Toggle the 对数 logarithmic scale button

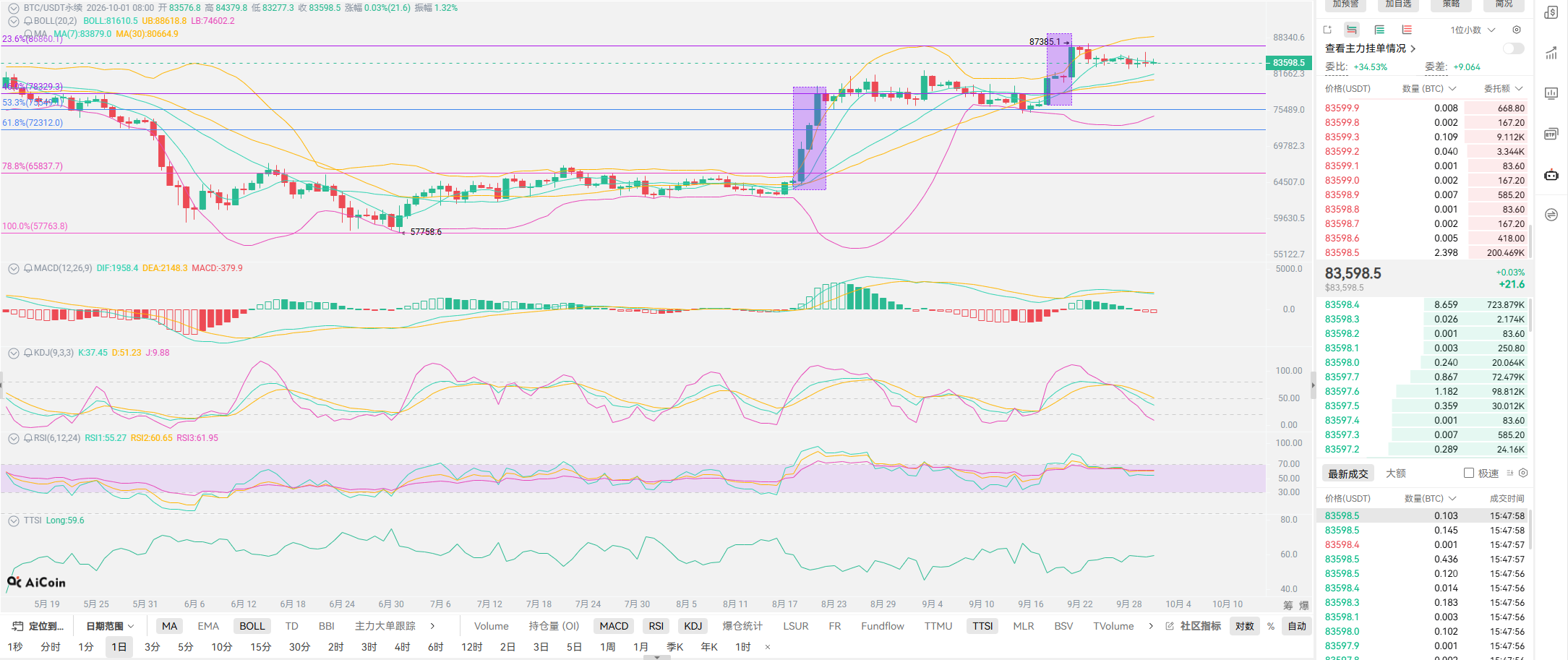click(x=1245, y=626)
